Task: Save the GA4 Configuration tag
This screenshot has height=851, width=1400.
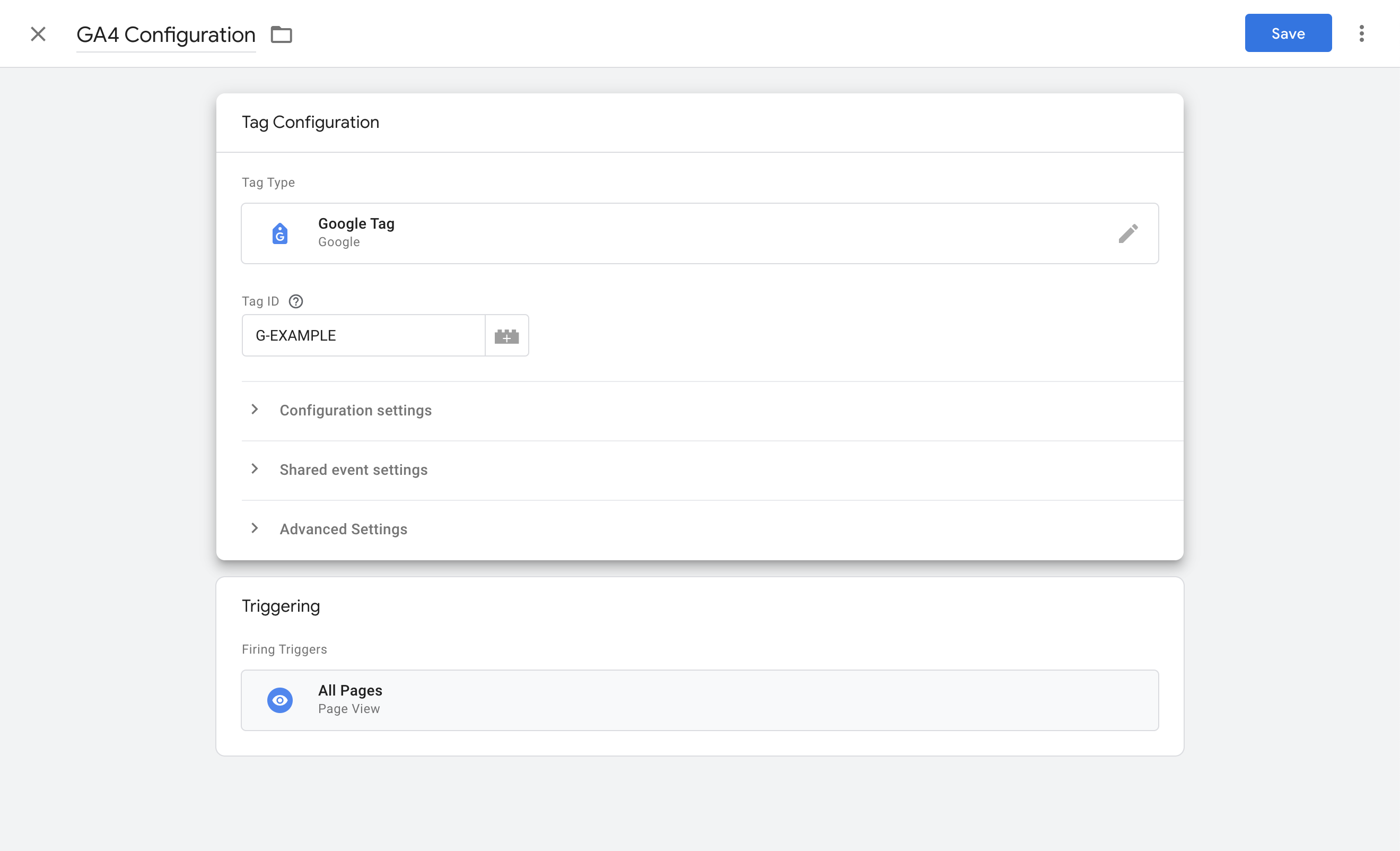Action: point(1288,33)
